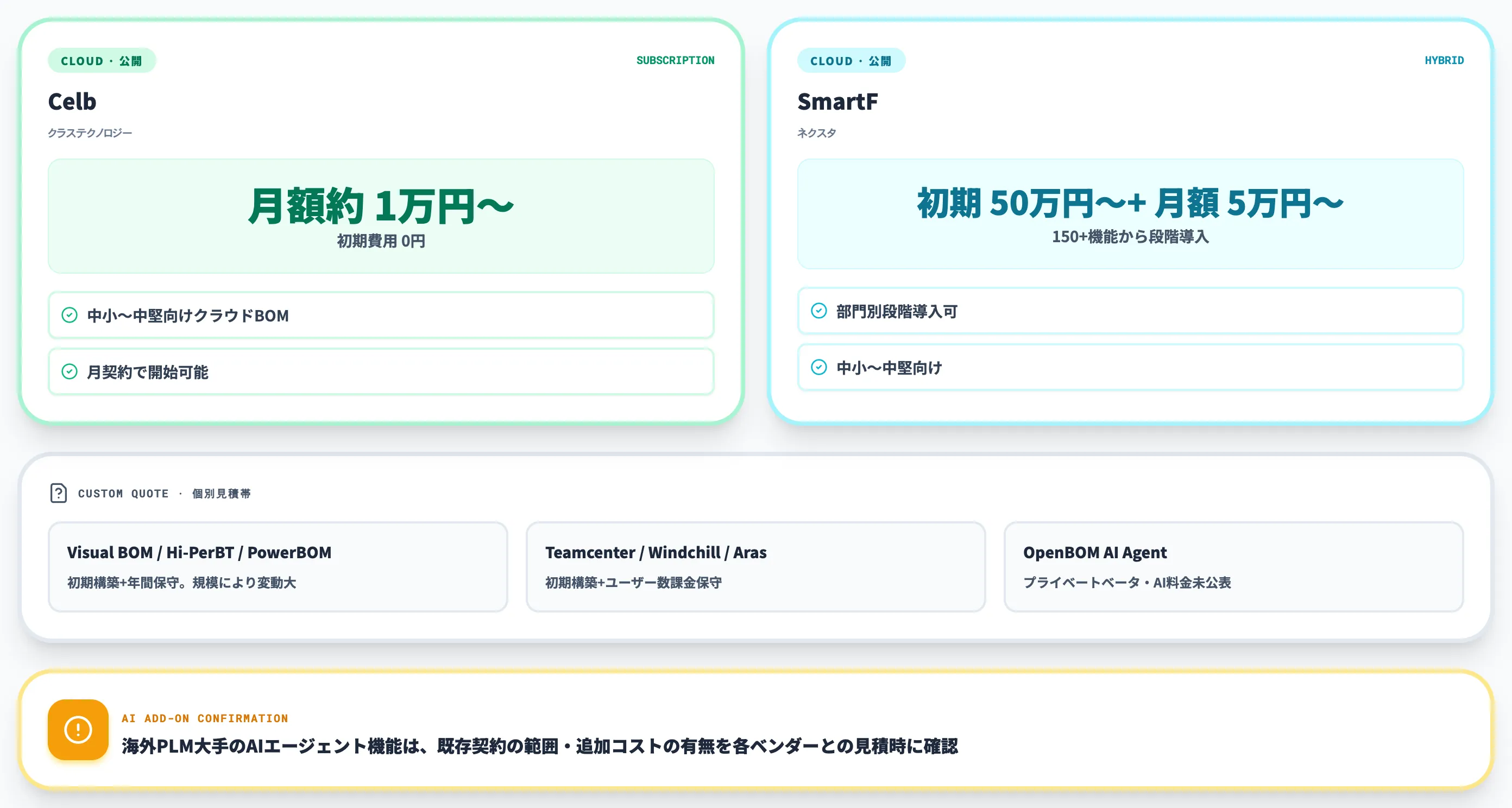Image resolution: width=1512 pixels, height=808 pixels.
Task: Click the クラステクノロジー vendor name
Action: (x=90, y=133)
